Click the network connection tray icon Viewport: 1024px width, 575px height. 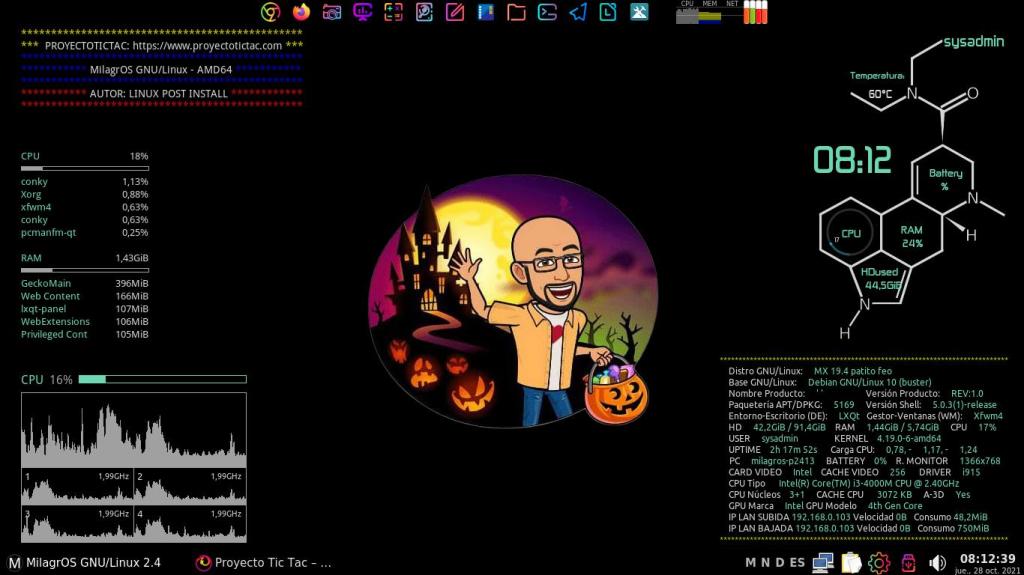pyautogui.click(x=823, y=562)
